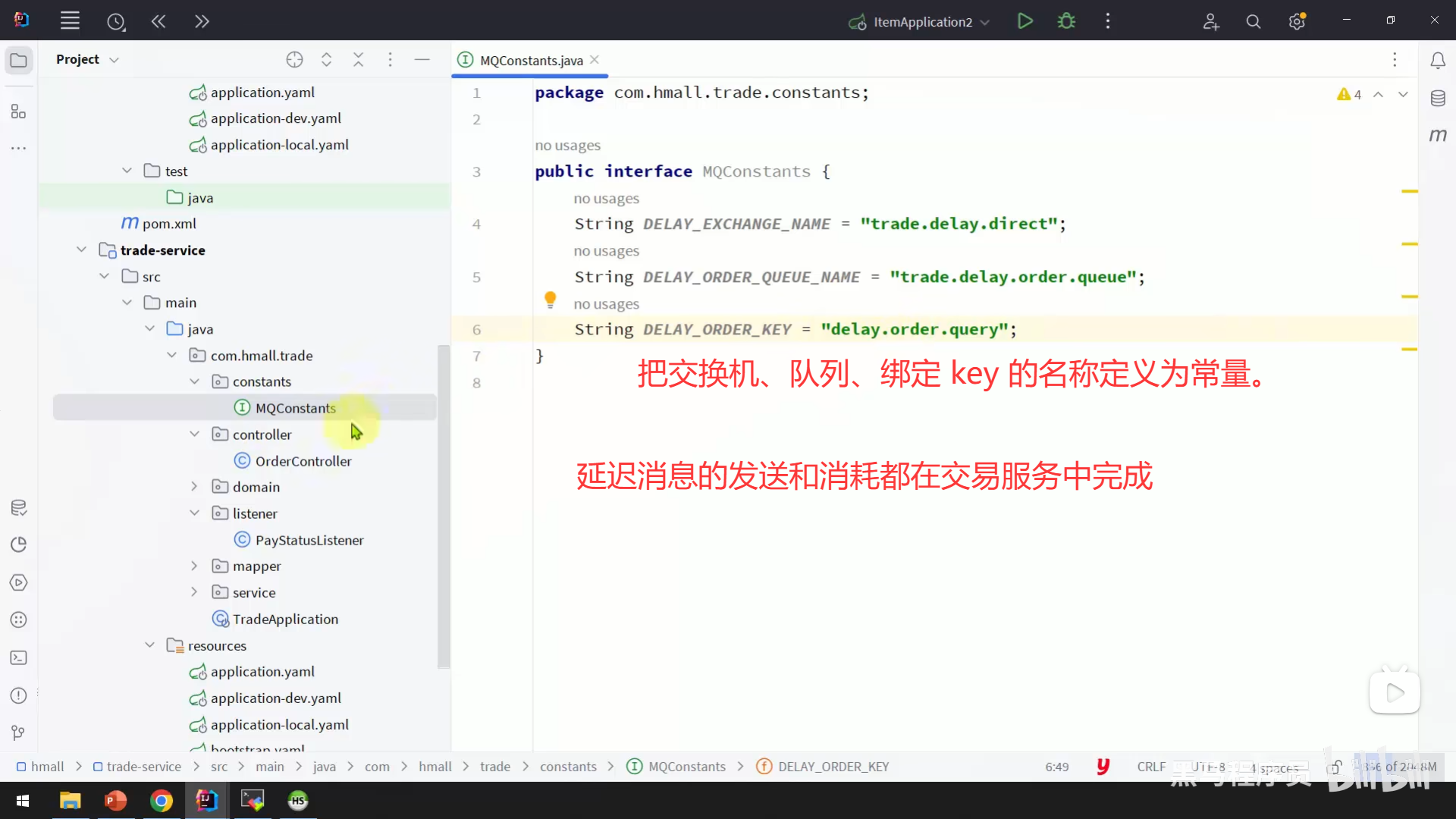Toggle the Project tool window sidebar button
The image size is (1456, 819).
[19, 60]
